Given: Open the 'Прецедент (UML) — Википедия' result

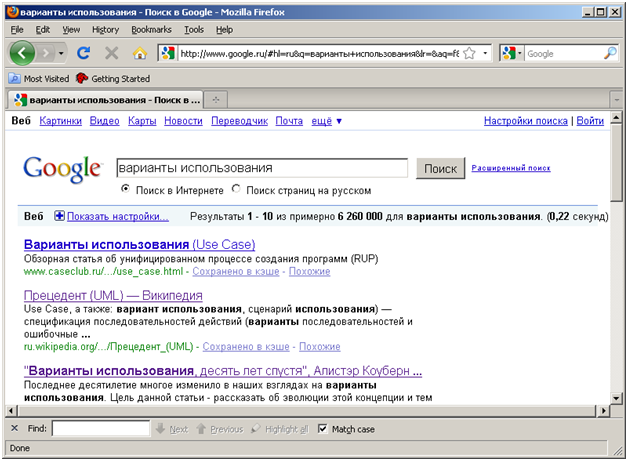Looking at the screenshot, I should click(x=112, y=296).
